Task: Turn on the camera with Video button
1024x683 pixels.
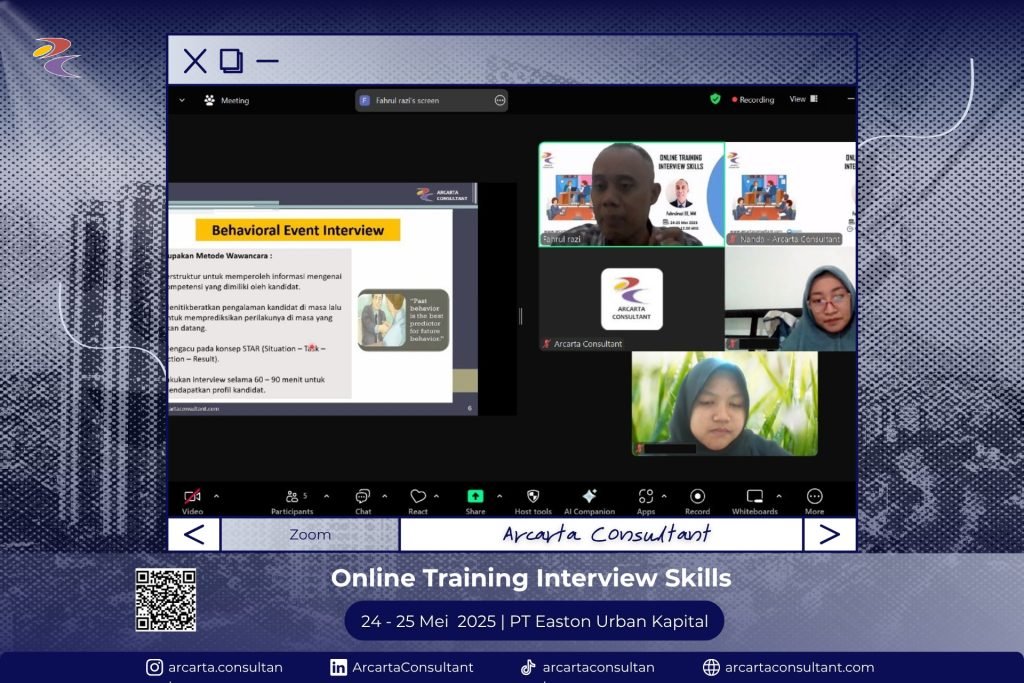Action: click(x=192, y=497)
